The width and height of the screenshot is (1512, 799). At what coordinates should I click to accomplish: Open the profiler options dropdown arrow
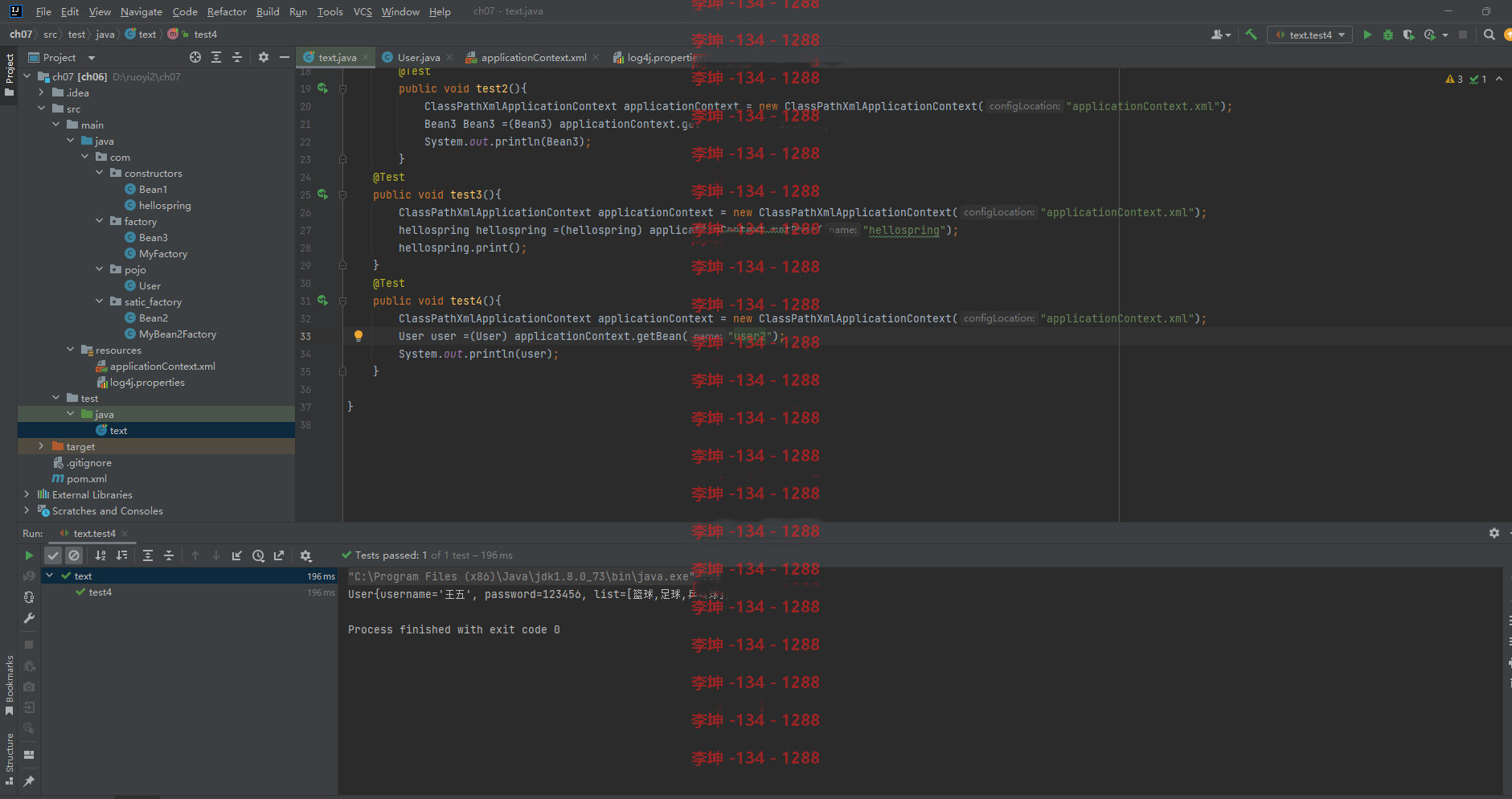pyautogui.click(x=1445, y=35)
